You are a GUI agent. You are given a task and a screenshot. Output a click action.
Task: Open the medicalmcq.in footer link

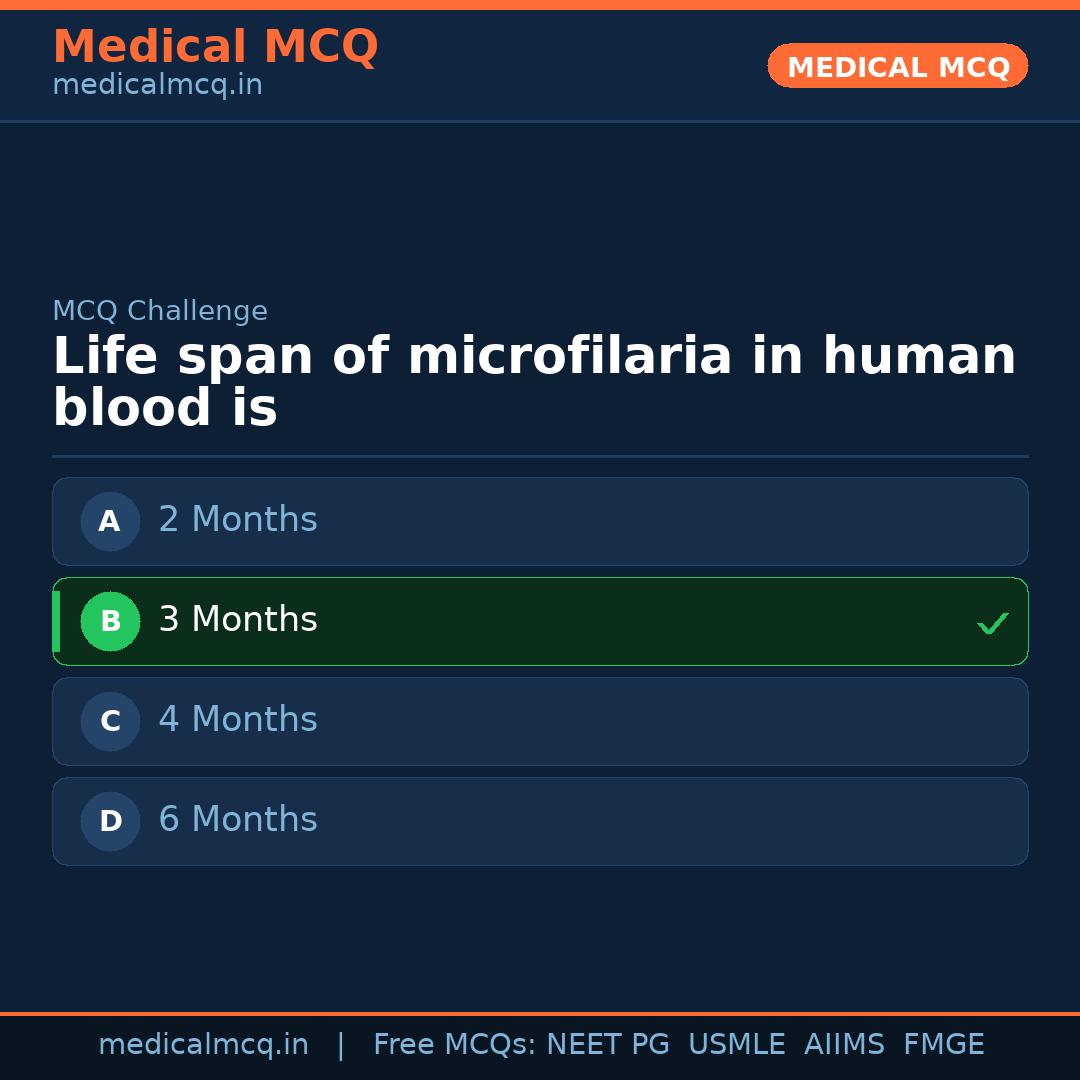tap(204, 1044)
